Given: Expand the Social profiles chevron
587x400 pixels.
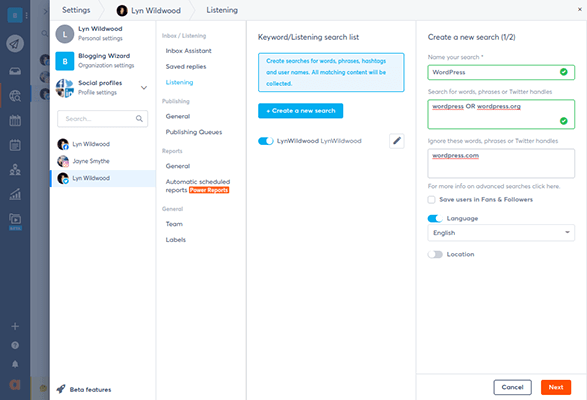Looking at the screenshot, I should coord(144,88).
